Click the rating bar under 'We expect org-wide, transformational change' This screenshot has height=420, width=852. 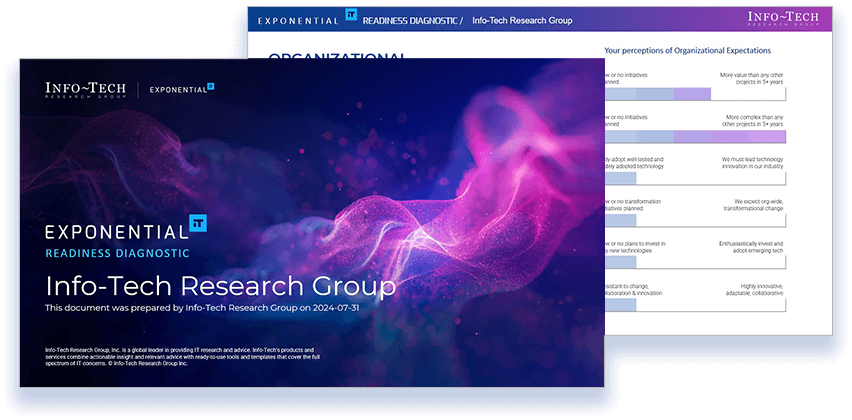tap(695, 220)
